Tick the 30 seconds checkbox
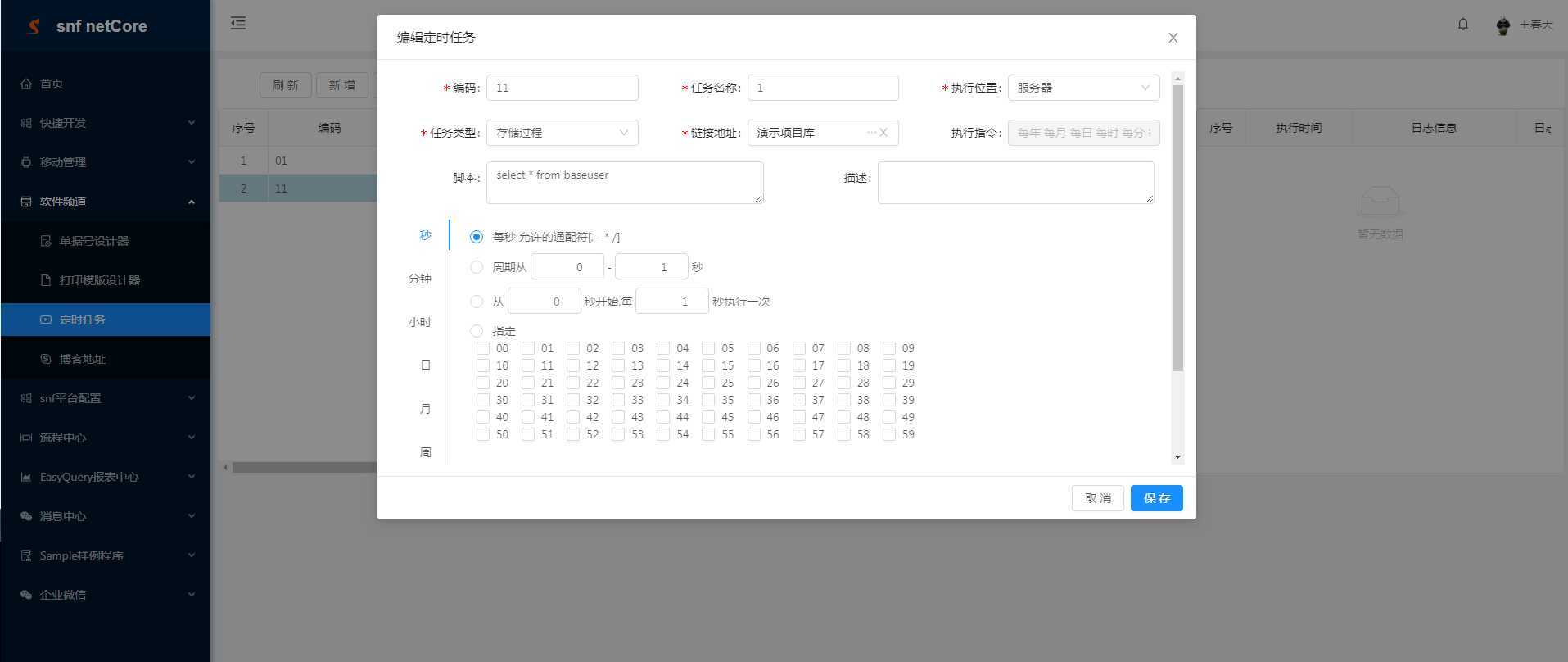This screenshot has width=1568, height=662. coord(483,400)
